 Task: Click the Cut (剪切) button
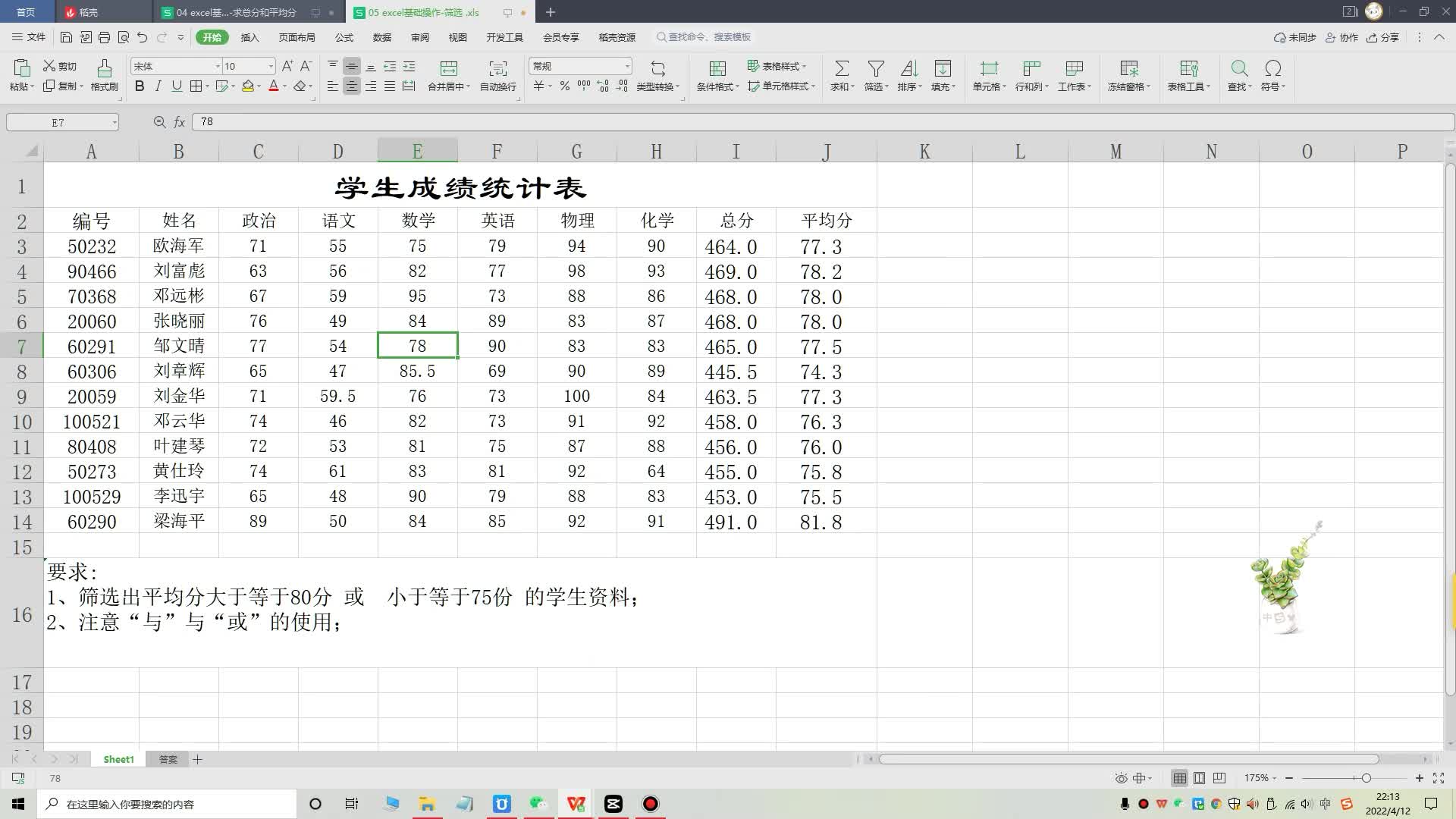tap(60, 66)
